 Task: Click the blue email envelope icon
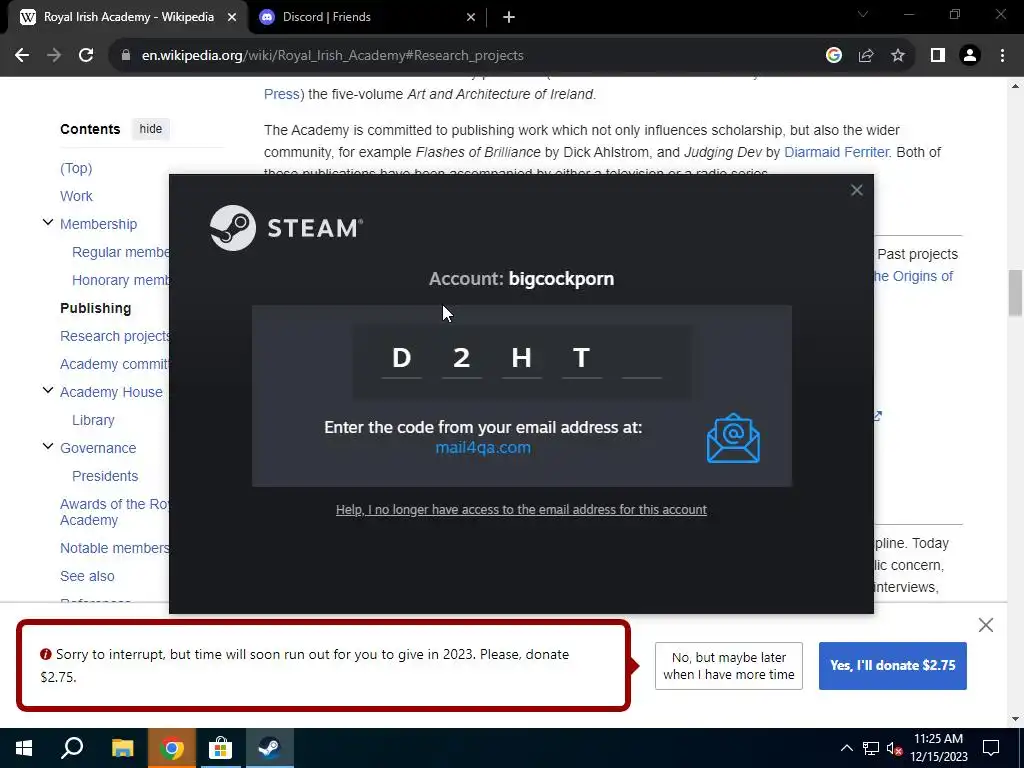pyautogui.click(x=733, y=438)
